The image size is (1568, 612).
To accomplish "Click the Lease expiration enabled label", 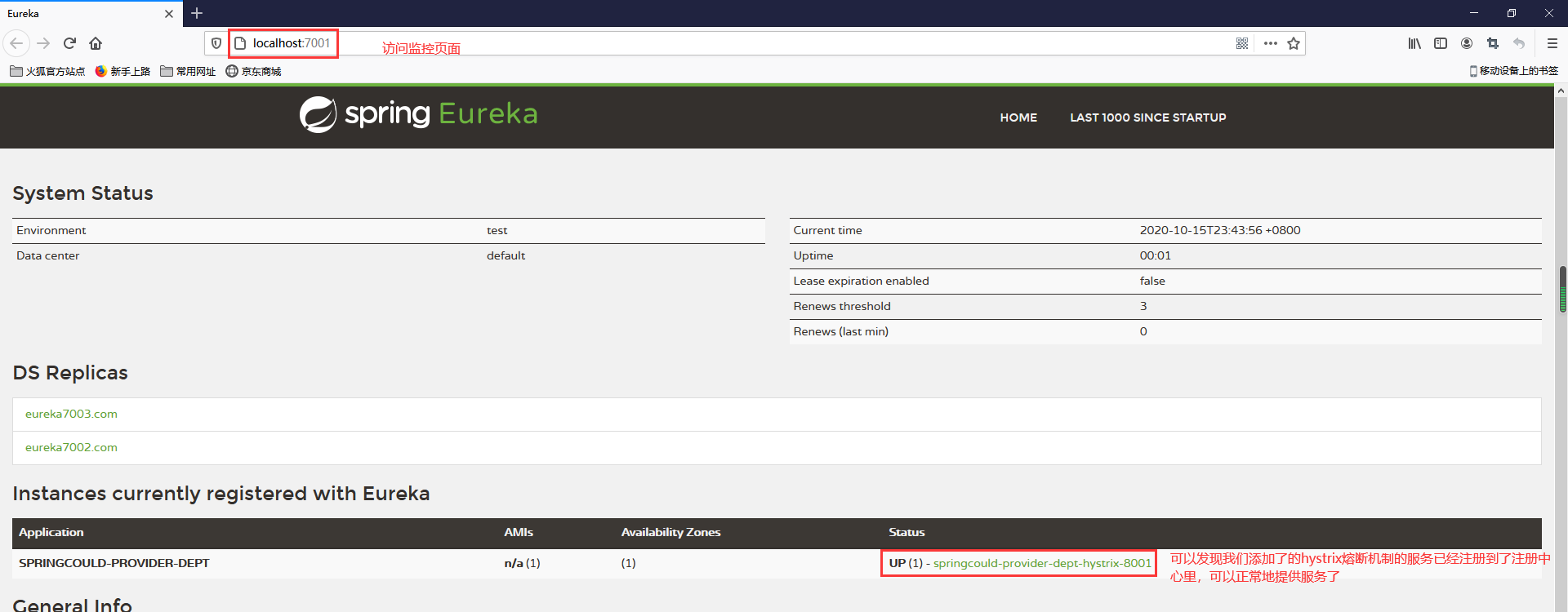I will coord(861,281).
